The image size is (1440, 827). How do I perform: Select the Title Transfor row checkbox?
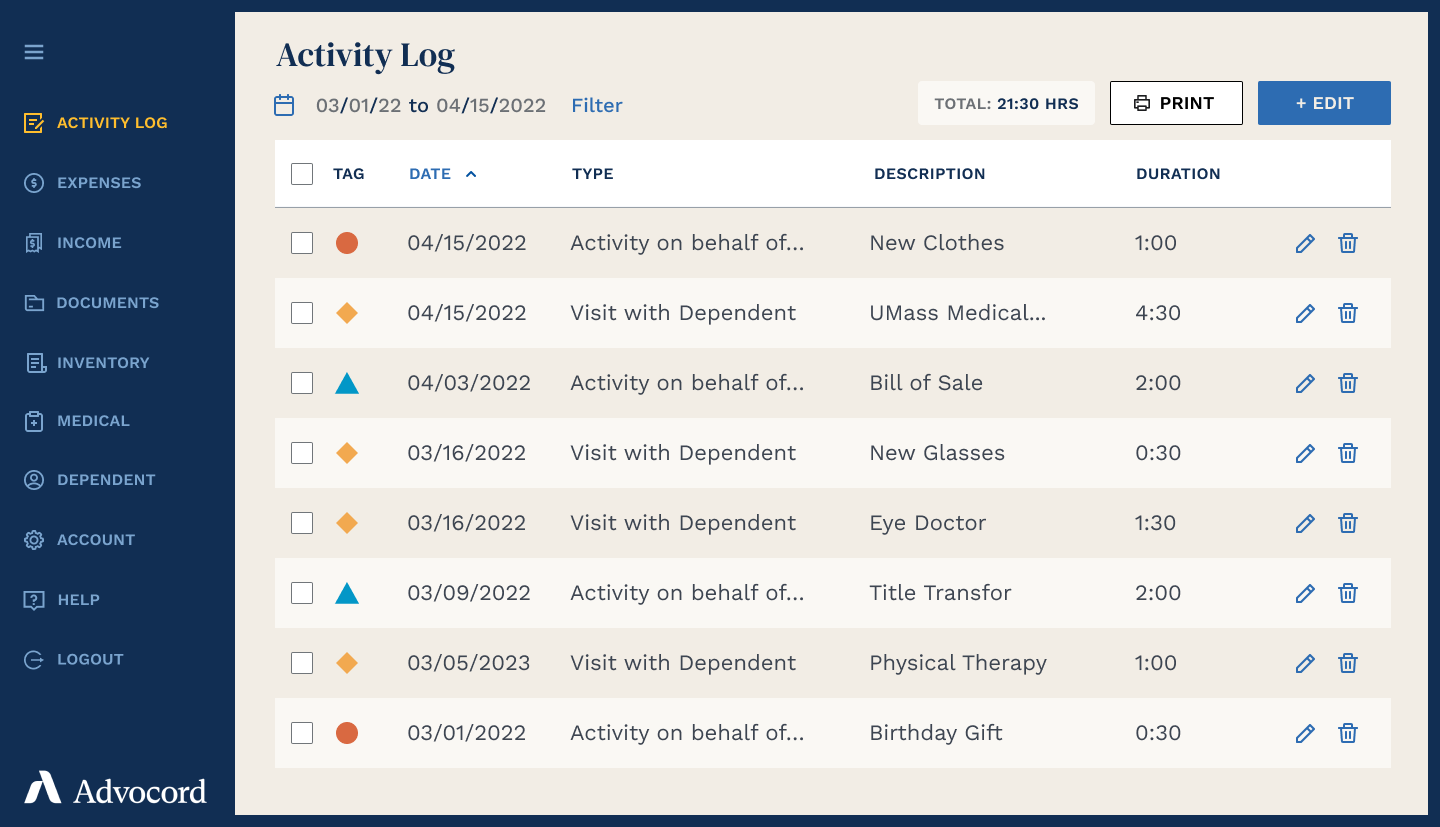(302, 593)
